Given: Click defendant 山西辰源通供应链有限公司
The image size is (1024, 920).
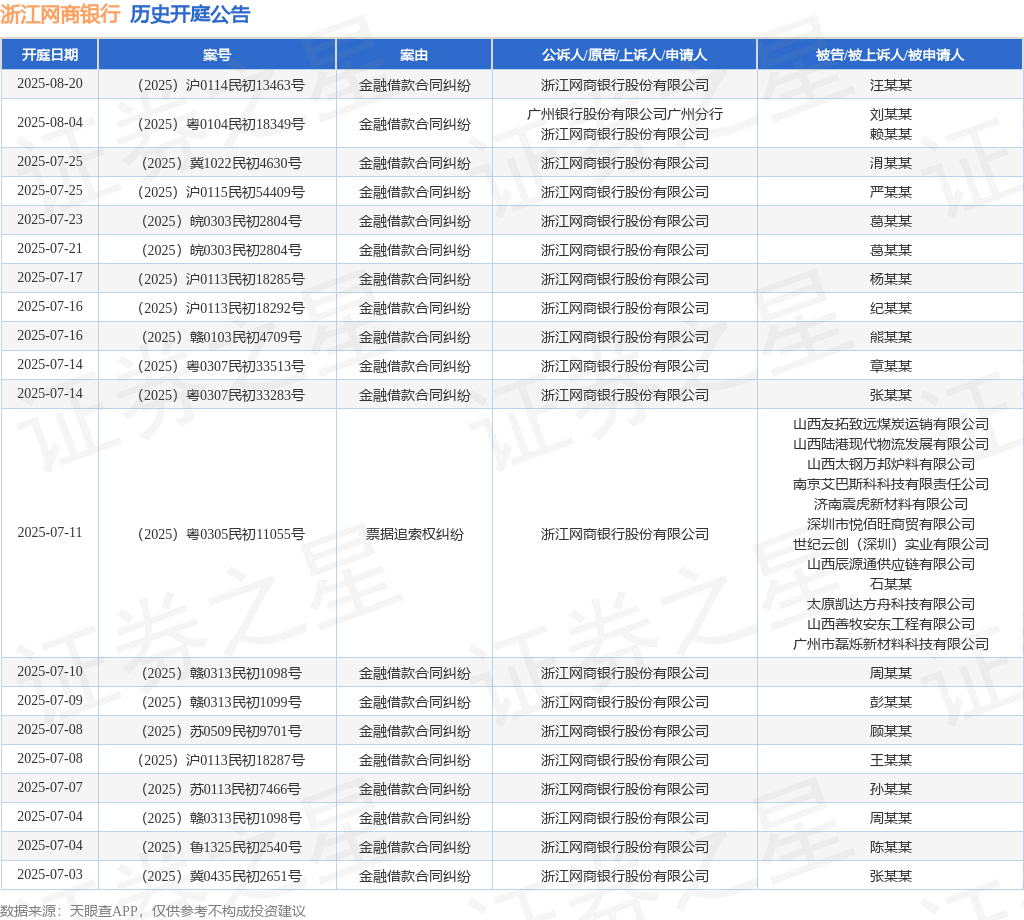Looking at the screenshot, I should 890,565.
